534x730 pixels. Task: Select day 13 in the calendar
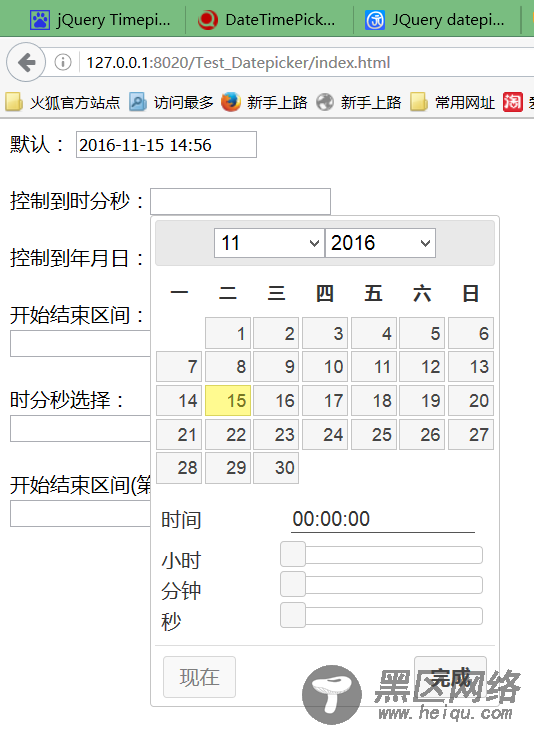click(x=471, y=366)
